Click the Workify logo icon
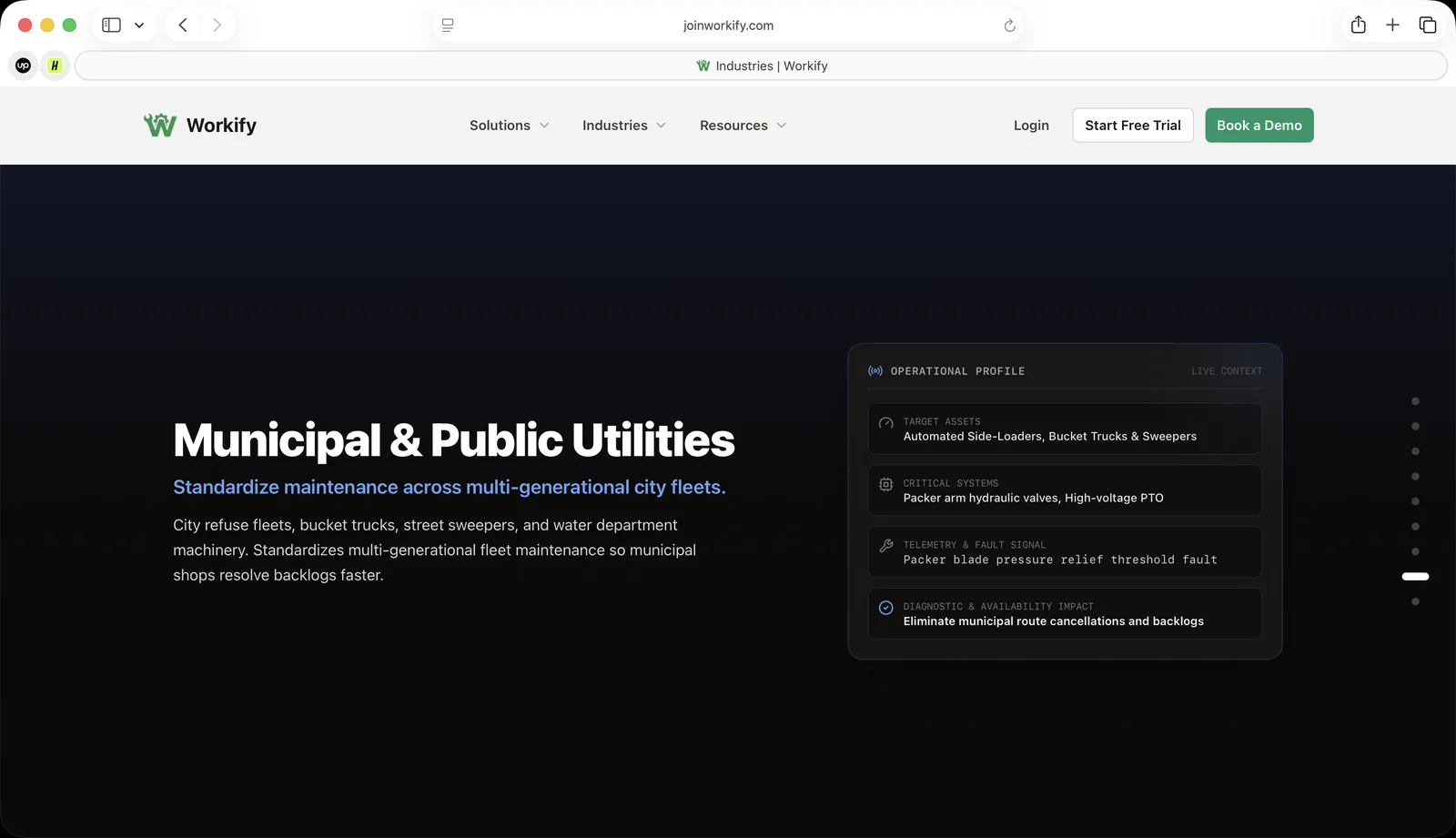 point(160,126)
